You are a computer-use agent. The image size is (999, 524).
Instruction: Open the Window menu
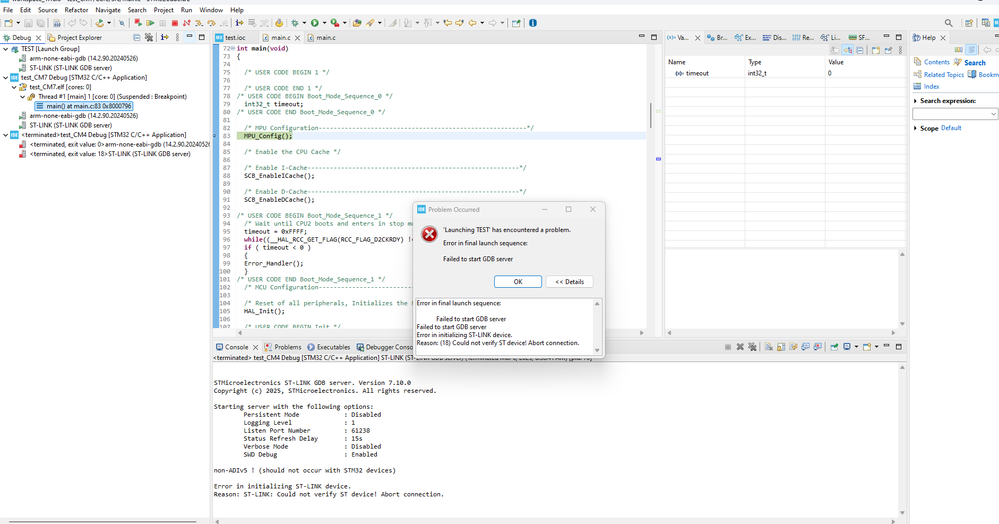[211, 10]
